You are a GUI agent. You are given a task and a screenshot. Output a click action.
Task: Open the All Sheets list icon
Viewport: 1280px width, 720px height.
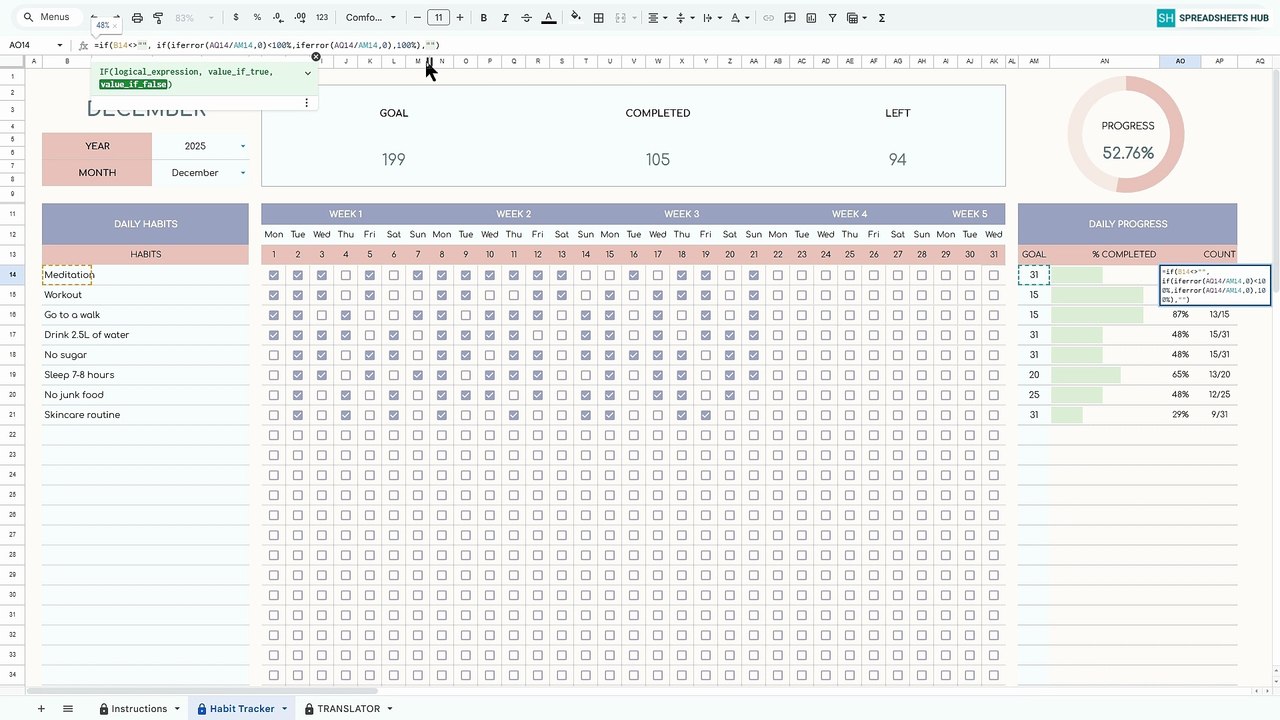(x=68, y=708)
